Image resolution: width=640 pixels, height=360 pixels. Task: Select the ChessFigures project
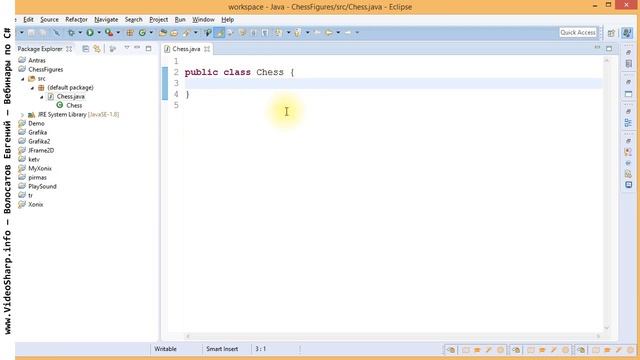pyautogui.click(x=46, y=69)
